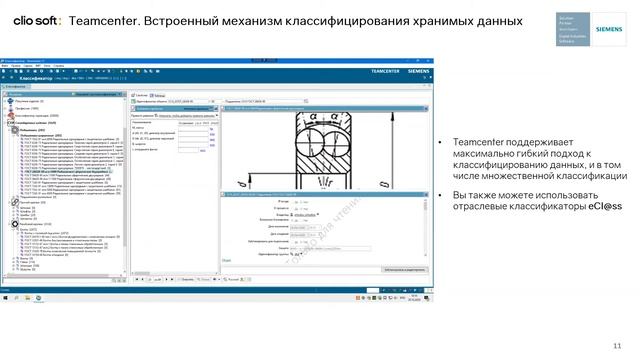Viewport: 640px width, 360px height.
Task: Collapse the Стандартные изделия tree node
Action: 5,123
